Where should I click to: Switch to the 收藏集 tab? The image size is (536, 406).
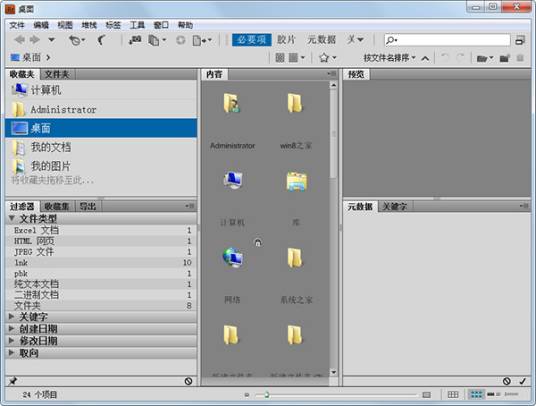[x=57, y=206]
